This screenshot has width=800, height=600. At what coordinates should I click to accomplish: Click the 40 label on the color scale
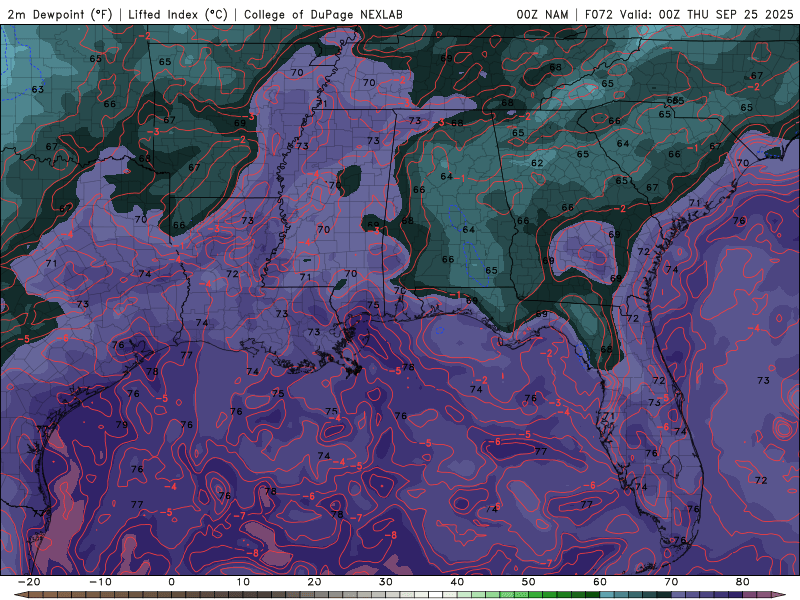(x=457, y=582)
